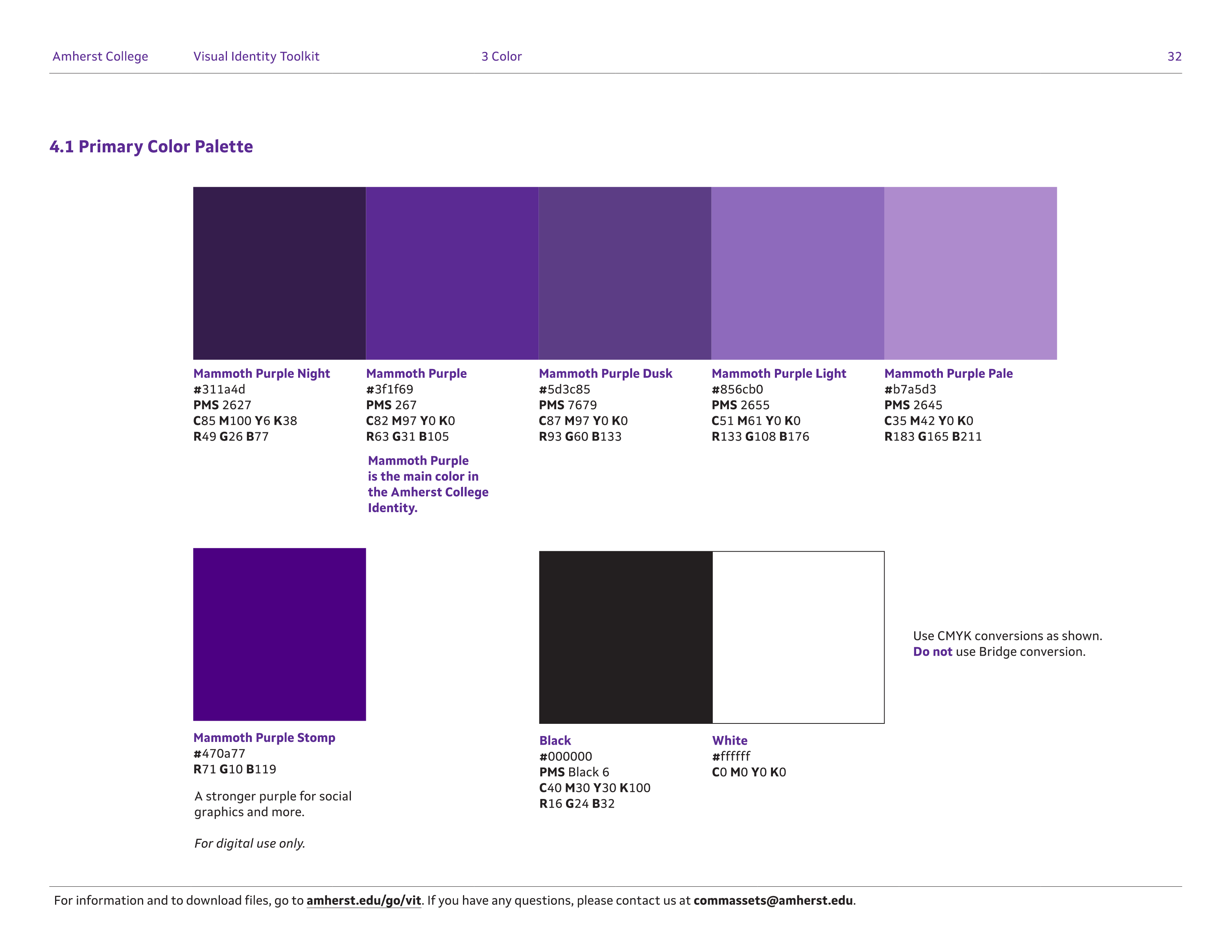The width and height of the screenshot is (1232, 952).
Task: Click the 'White' color label
Action: 730,740
